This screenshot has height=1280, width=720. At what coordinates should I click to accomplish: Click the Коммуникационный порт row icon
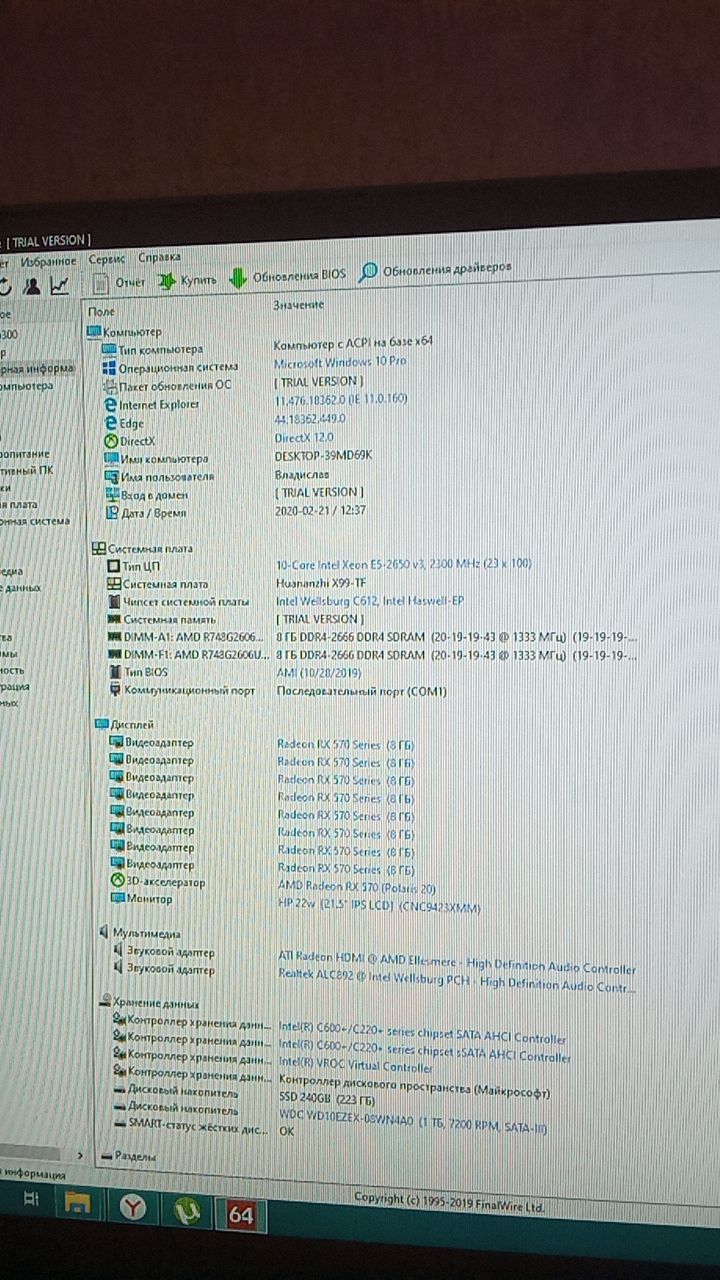click(114, 692)
